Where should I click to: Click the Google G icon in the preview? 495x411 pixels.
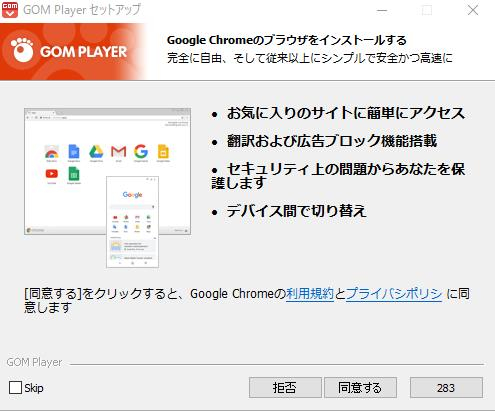tap(141, 152)
